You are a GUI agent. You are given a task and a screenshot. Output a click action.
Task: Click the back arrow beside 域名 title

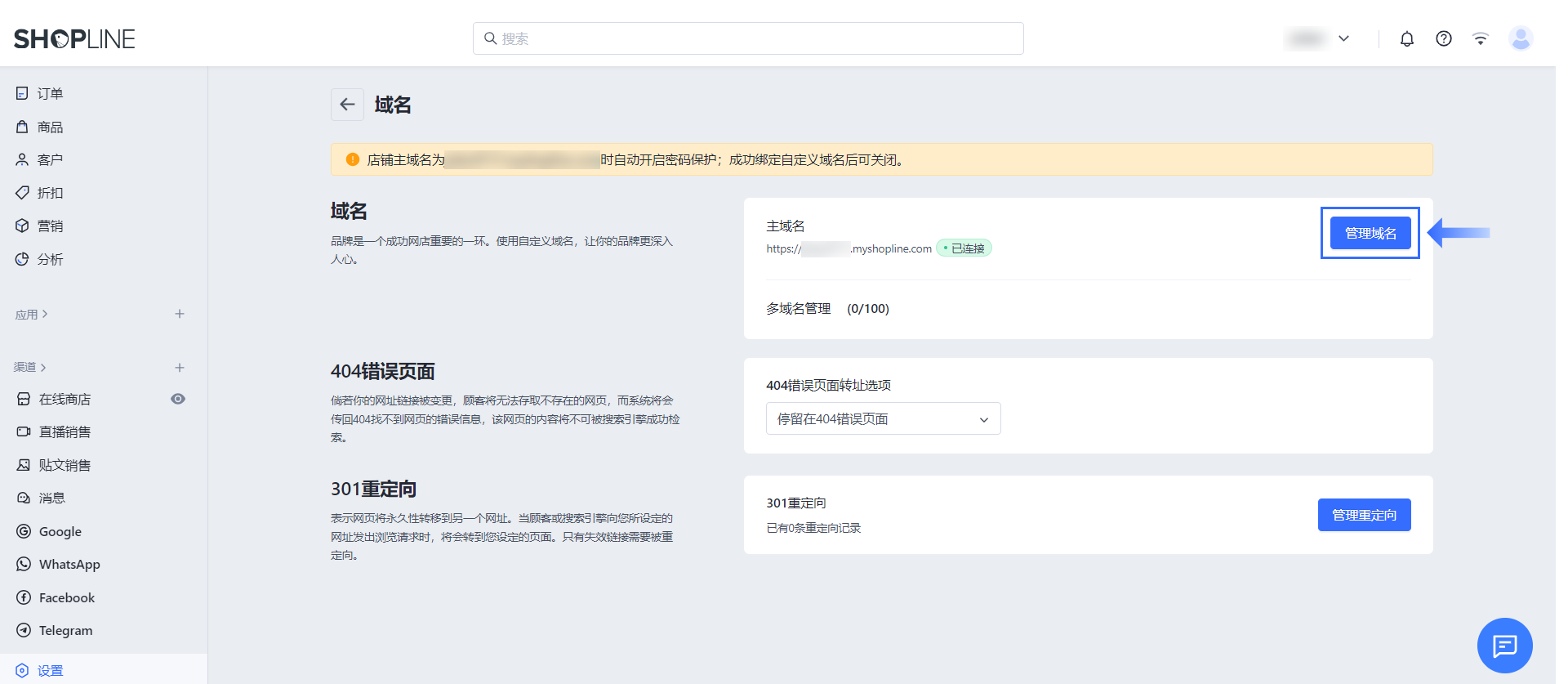[x=347, y=105]
